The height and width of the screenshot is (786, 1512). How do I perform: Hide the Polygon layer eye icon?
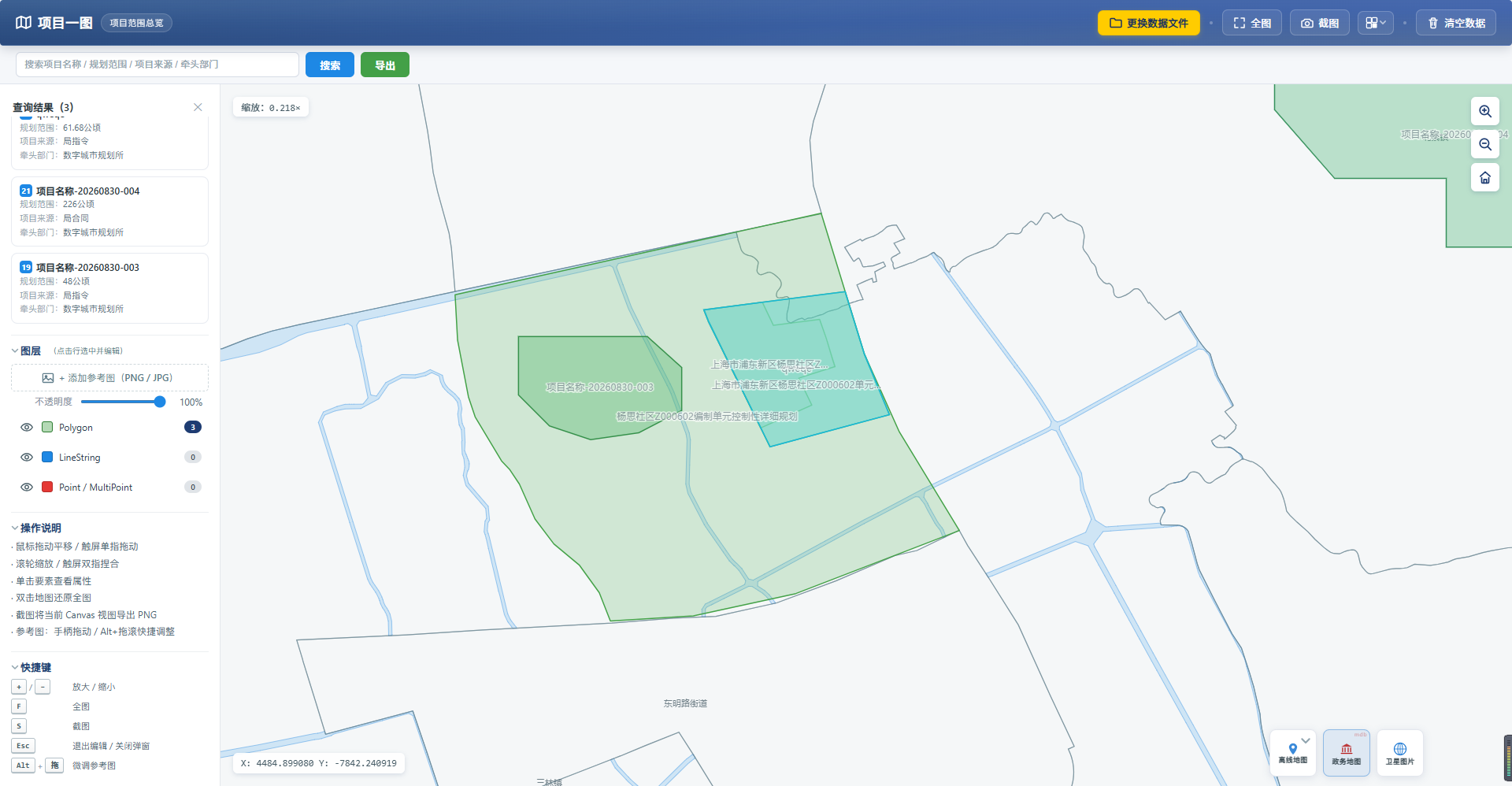(x=27, y=428)
